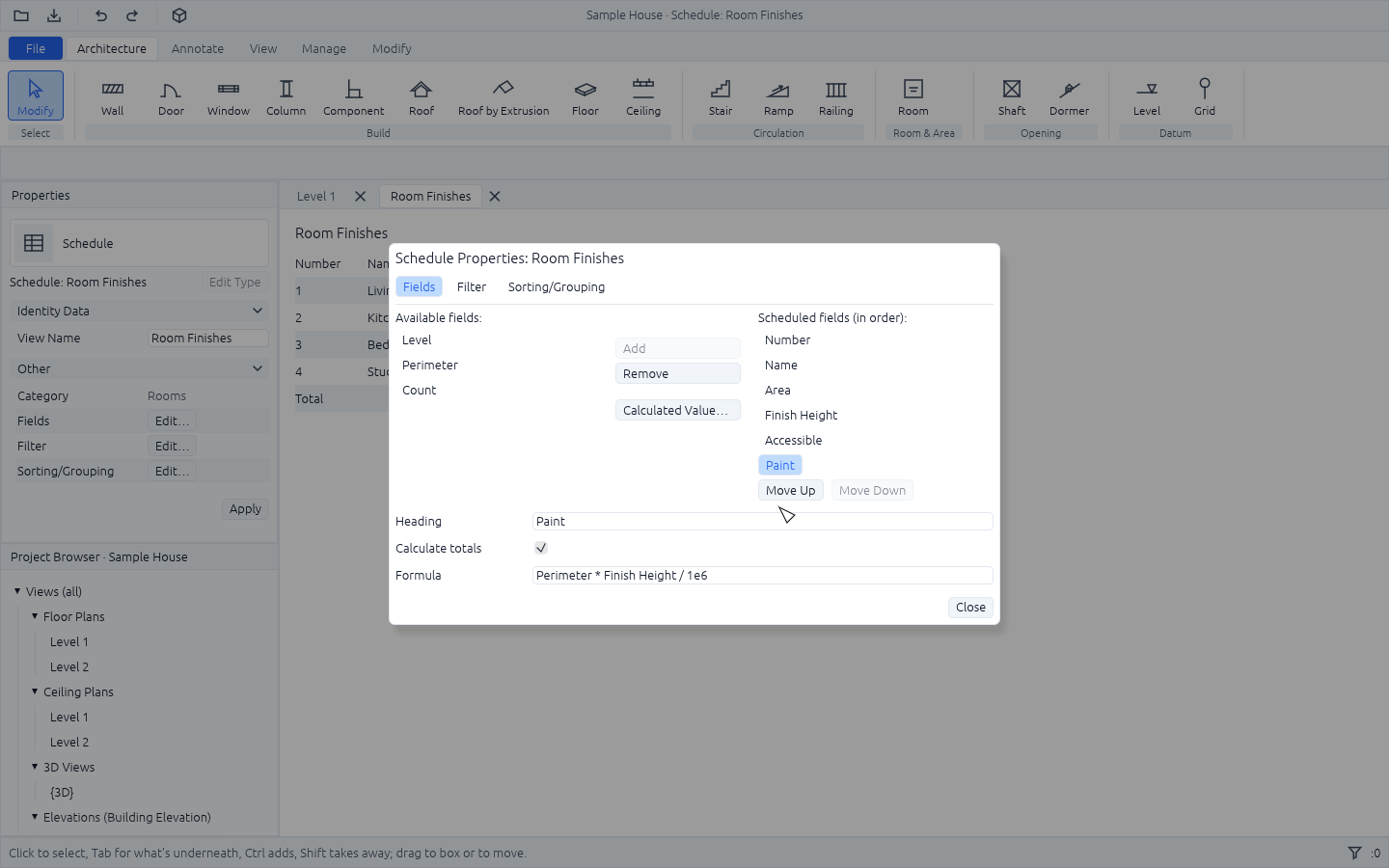Image resolution: width=1389 pixels, height=868 pixels.
Task: Click the Undo icon
Action: click(101, 15)
